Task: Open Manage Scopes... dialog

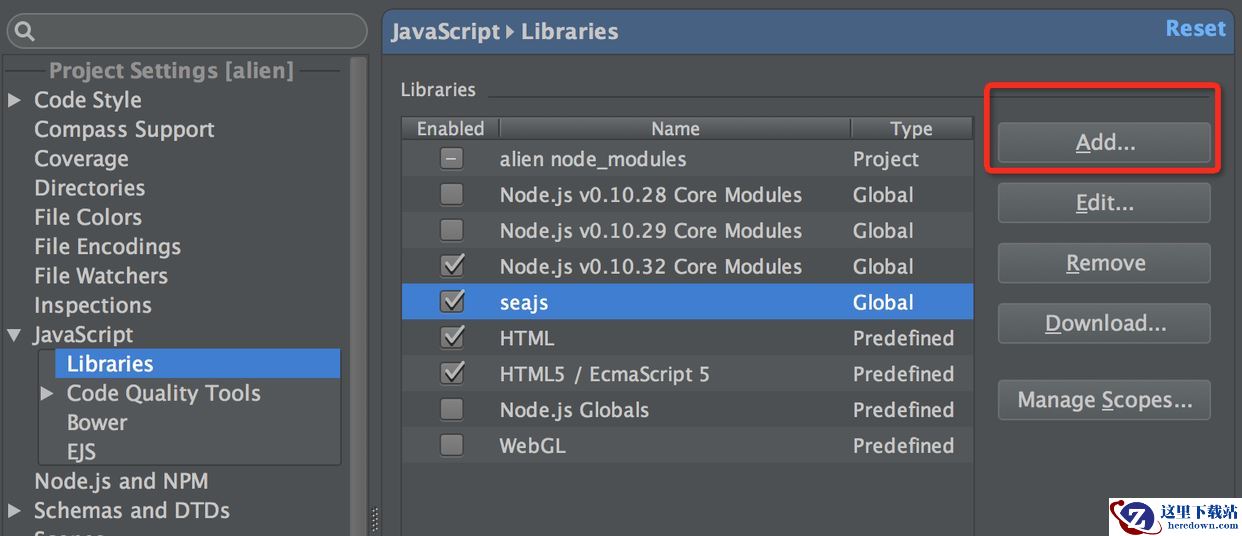Action: pyautogui.click(x=1104, y=400)
